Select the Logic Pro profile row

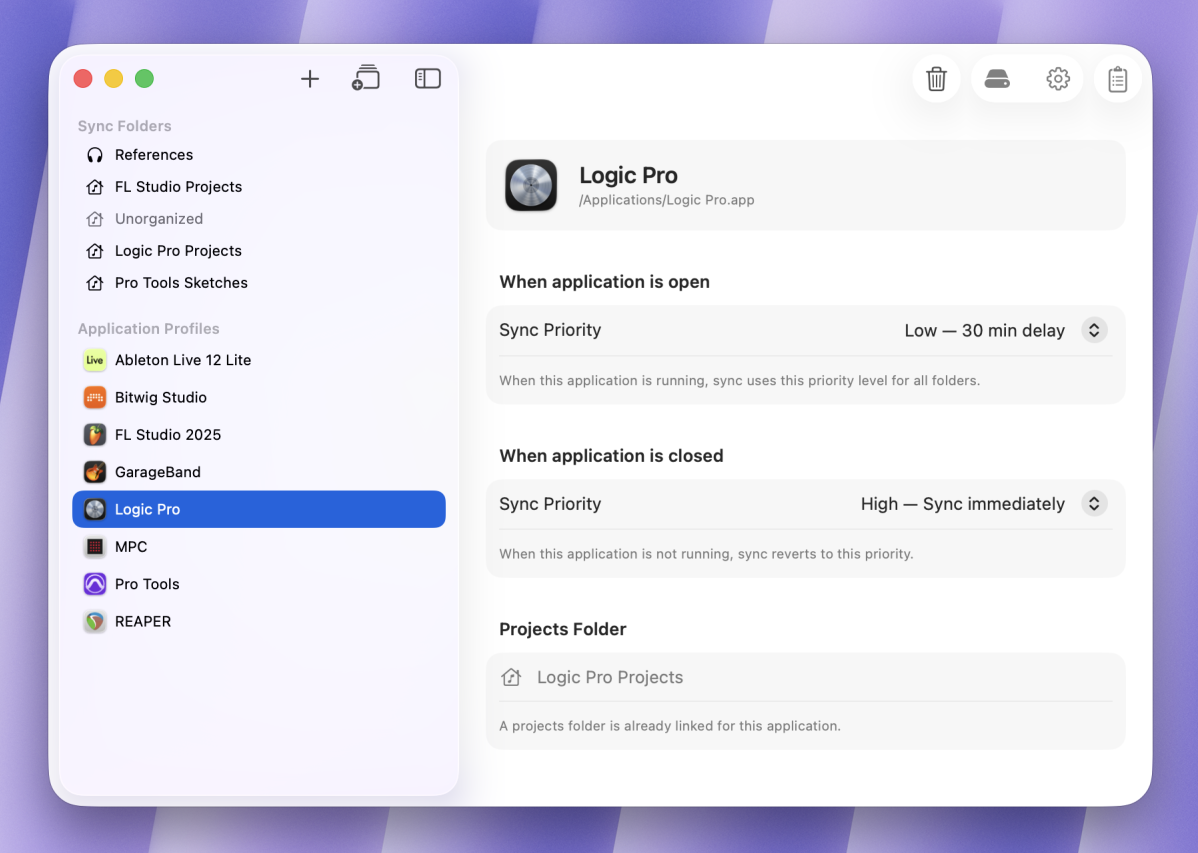tap(258, 509)
